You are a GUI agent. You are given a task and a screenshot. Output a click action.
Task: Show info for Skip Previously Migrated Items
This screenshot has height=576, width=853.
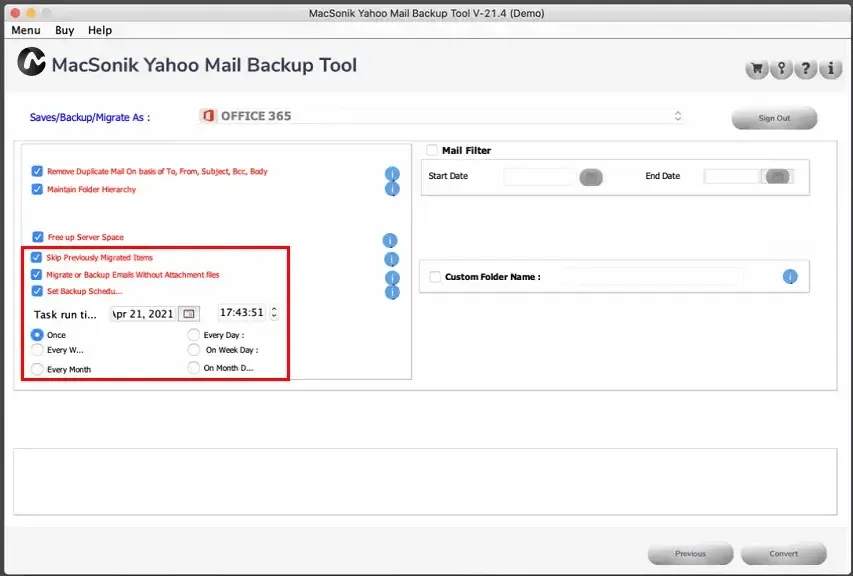click(x=391, y=259)
